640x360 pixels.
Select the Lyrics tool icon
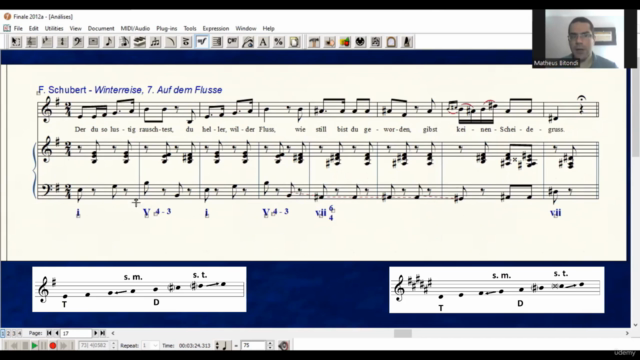coord(248,42)
